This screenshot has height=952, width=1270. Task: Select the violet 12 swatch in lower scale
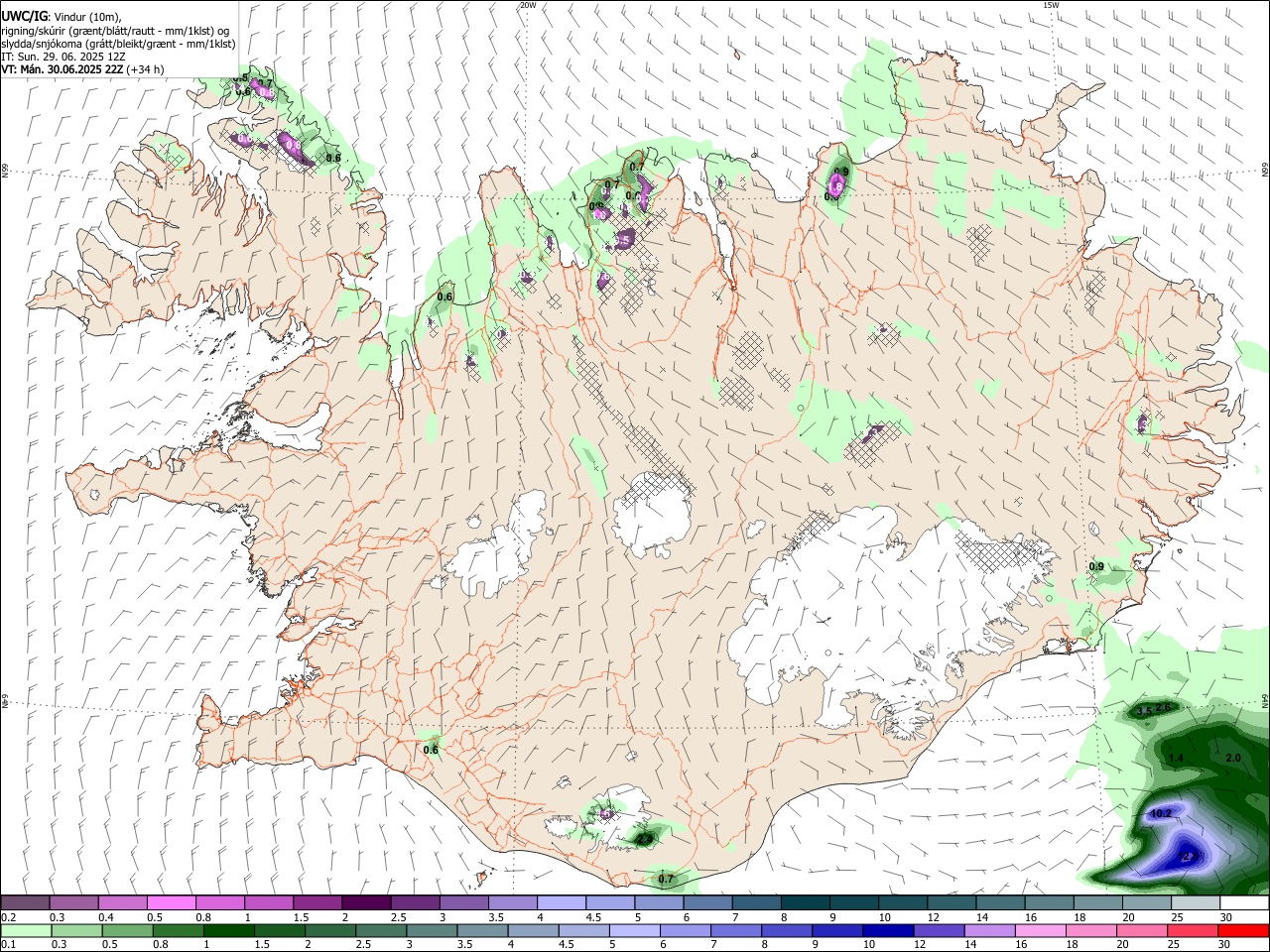[940, 930]
